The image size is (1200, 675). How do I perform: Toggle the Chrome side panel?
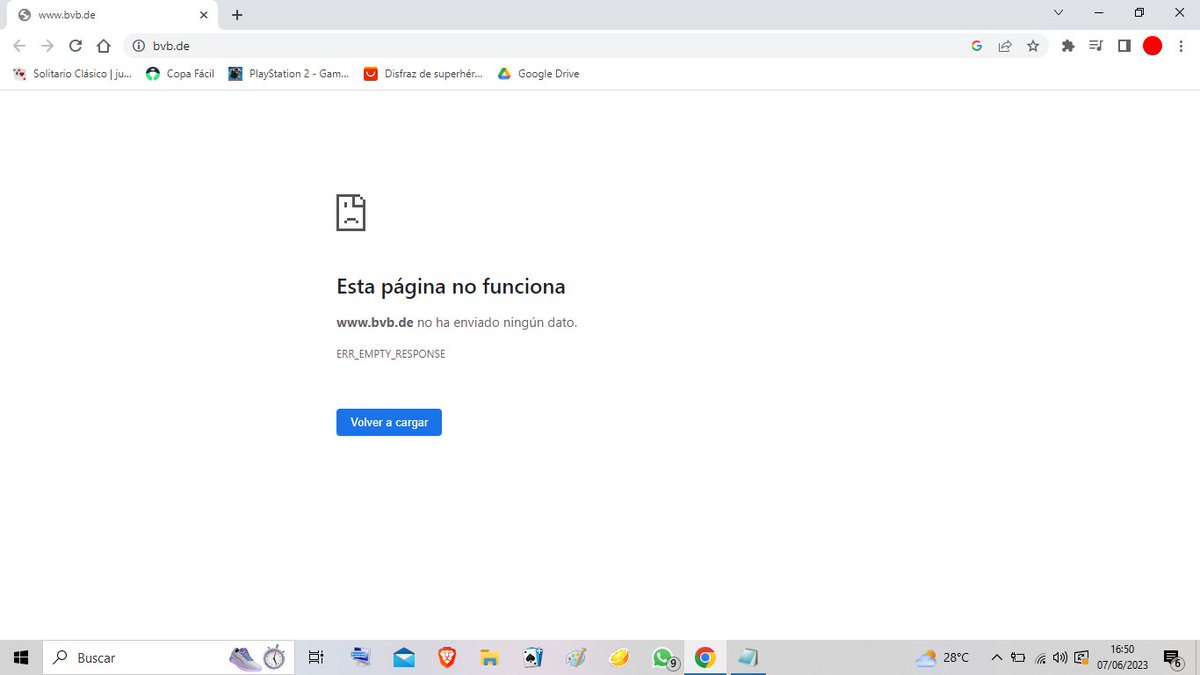(x=1124, y=46)
